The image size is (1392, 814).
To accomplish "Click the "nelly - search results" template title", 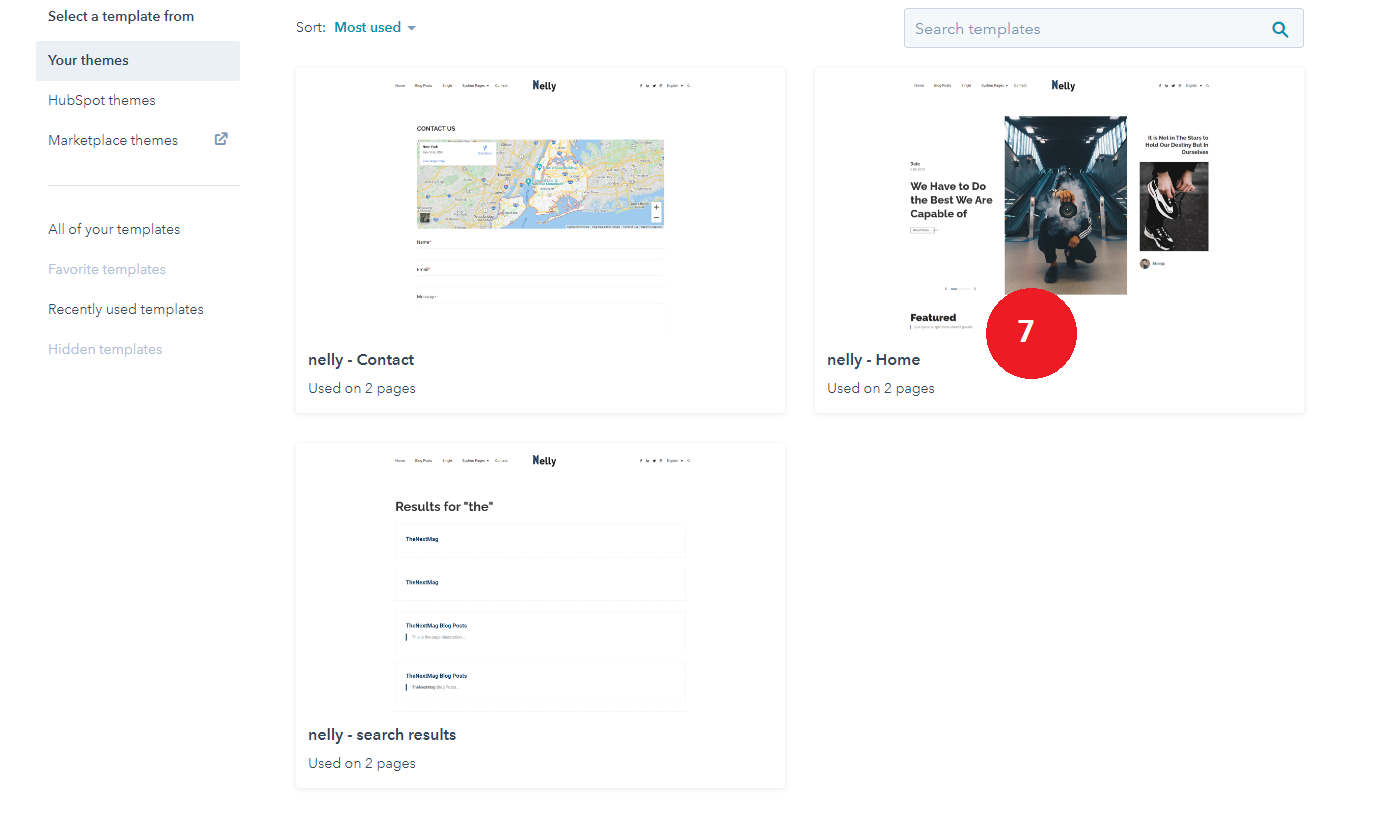I will [x=382, y=735].
